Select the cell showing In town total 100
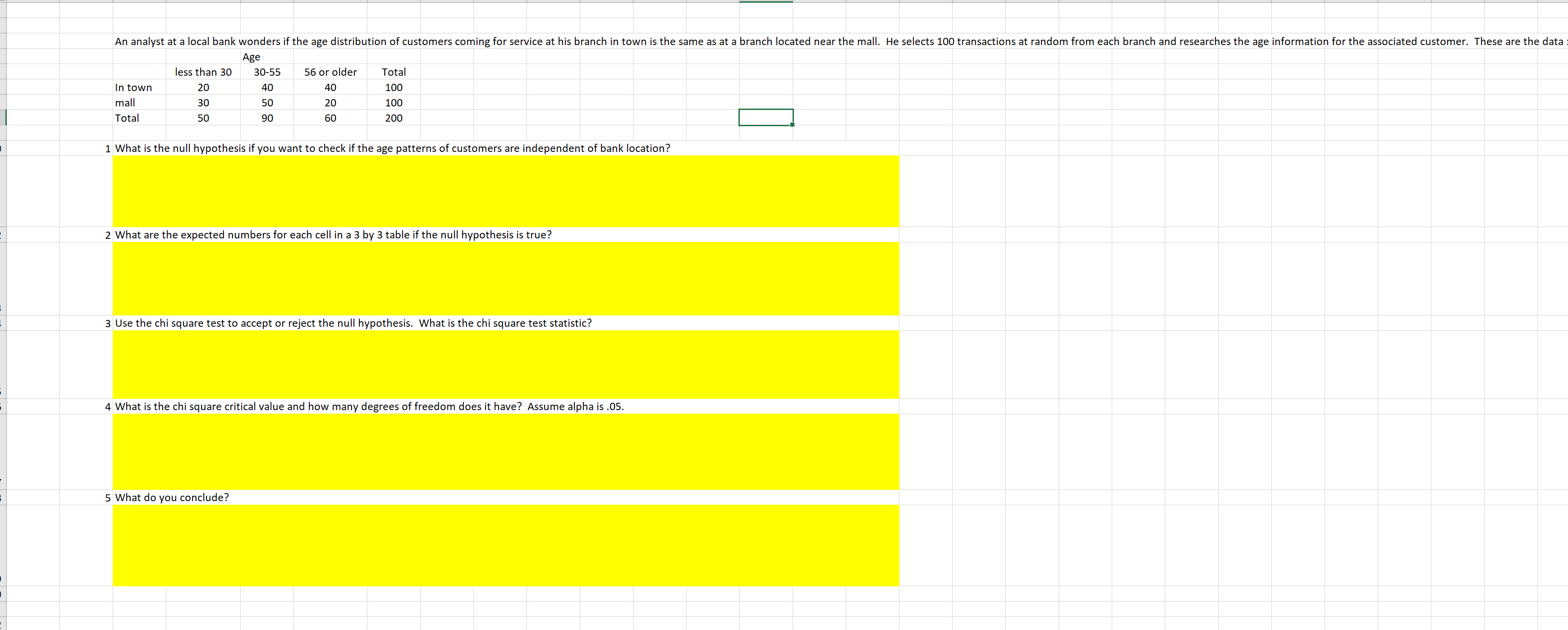 pyautogui.click(x=393, y=87)
